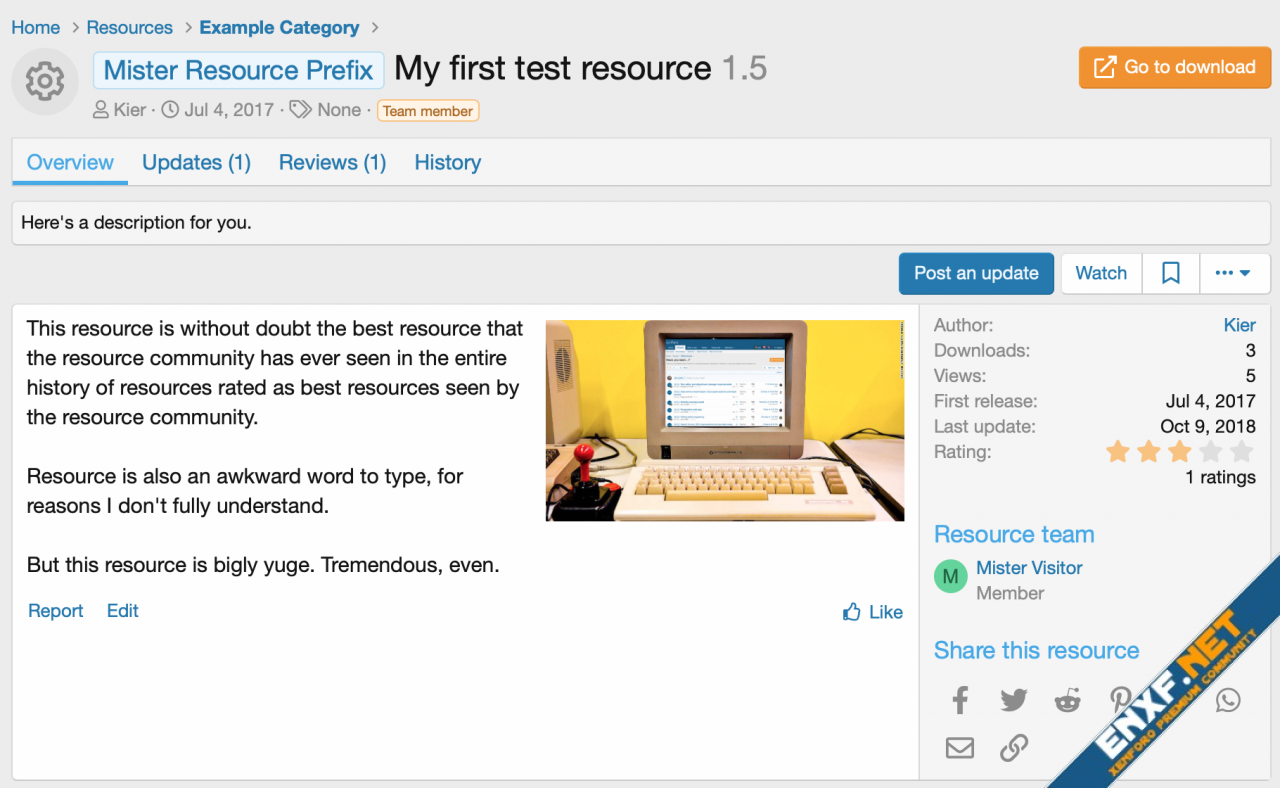Share this resource by email
The height and width of the screenshot is (788, 1280).
[959, 747]
